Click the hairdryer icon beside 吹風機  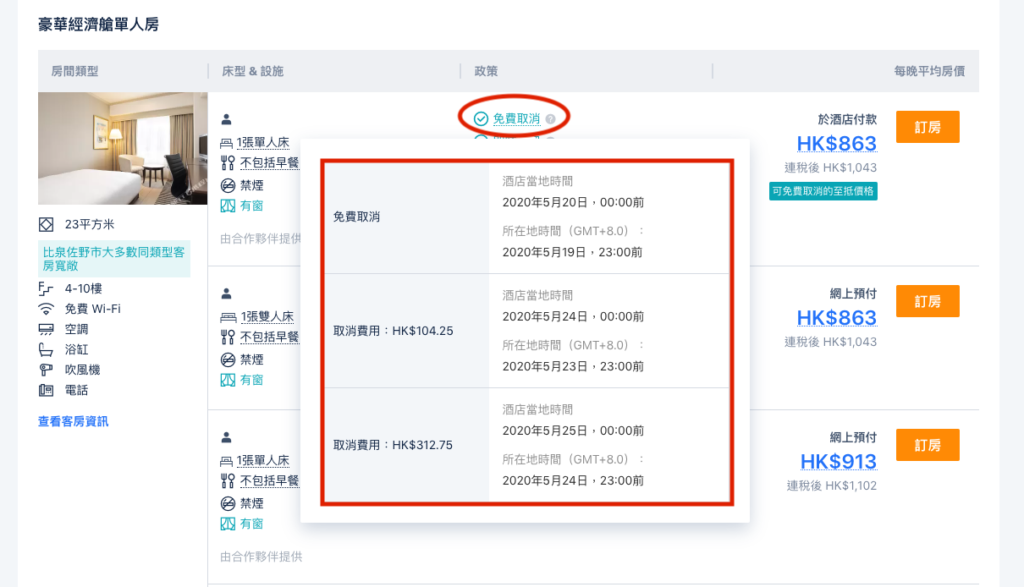tap(46, 370)
